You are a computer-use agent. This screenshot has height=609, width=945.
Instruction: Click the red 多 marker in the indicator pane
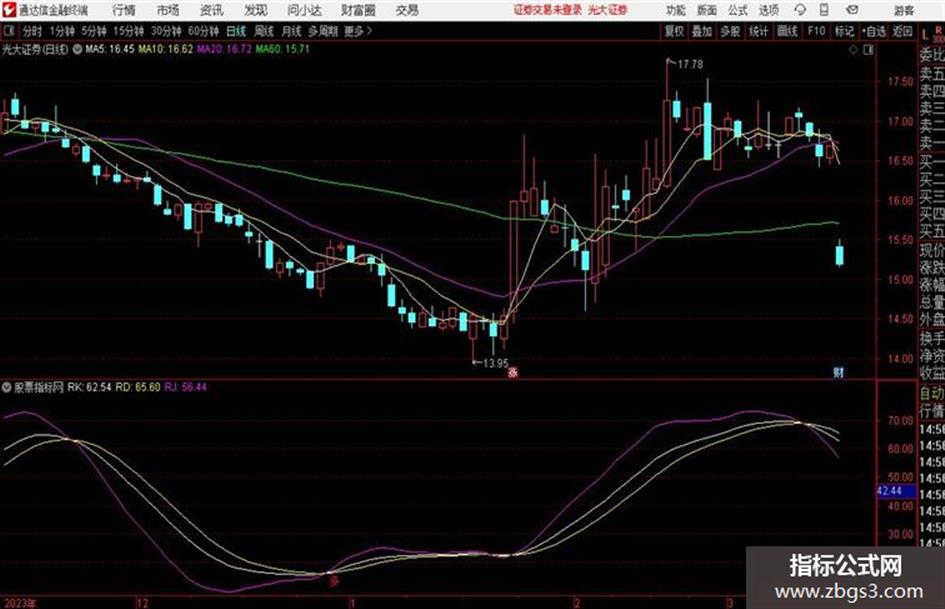pyautogui.click(x=333, y=581)
